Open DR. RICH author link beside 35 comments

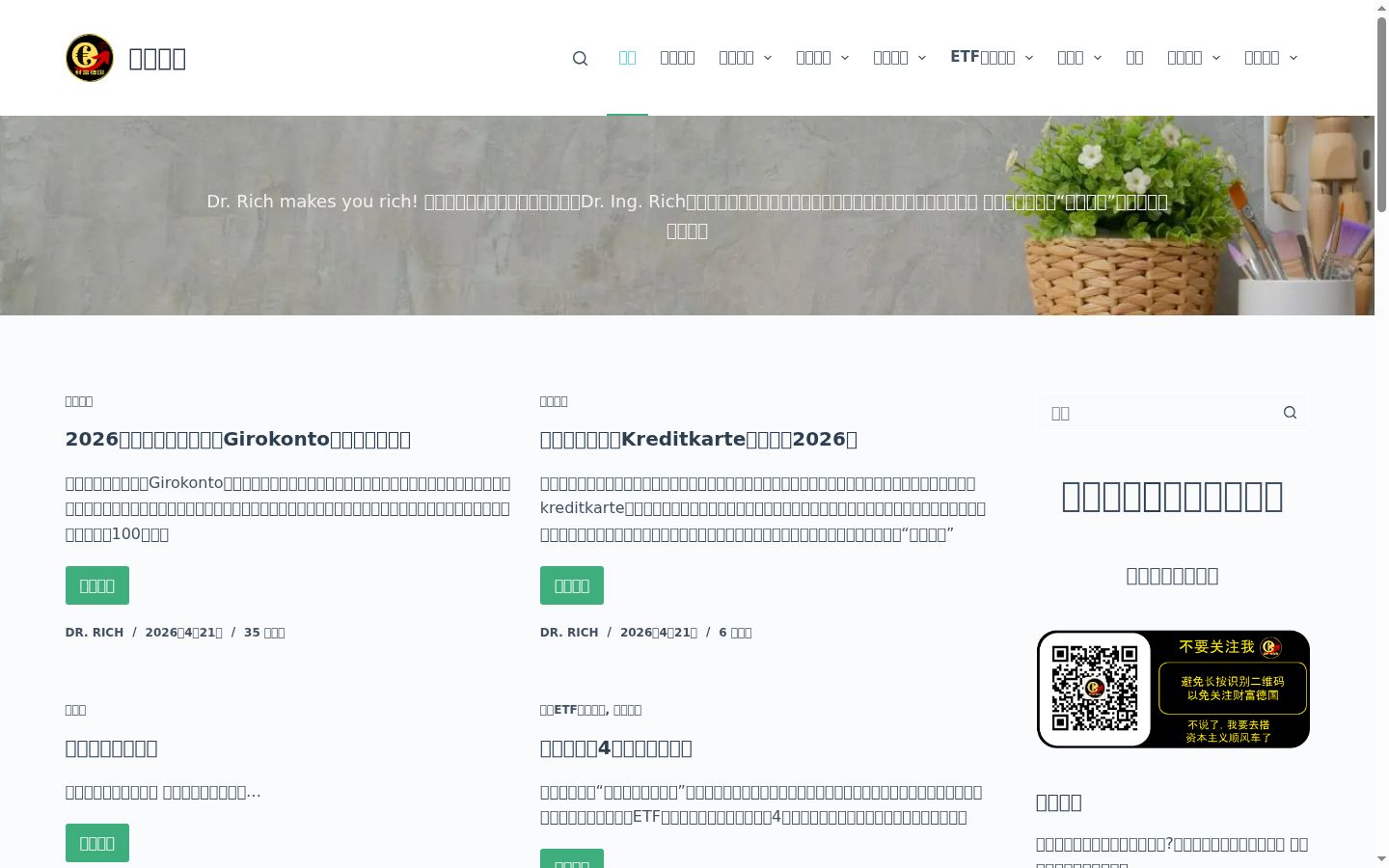click(x=95, y=633)
